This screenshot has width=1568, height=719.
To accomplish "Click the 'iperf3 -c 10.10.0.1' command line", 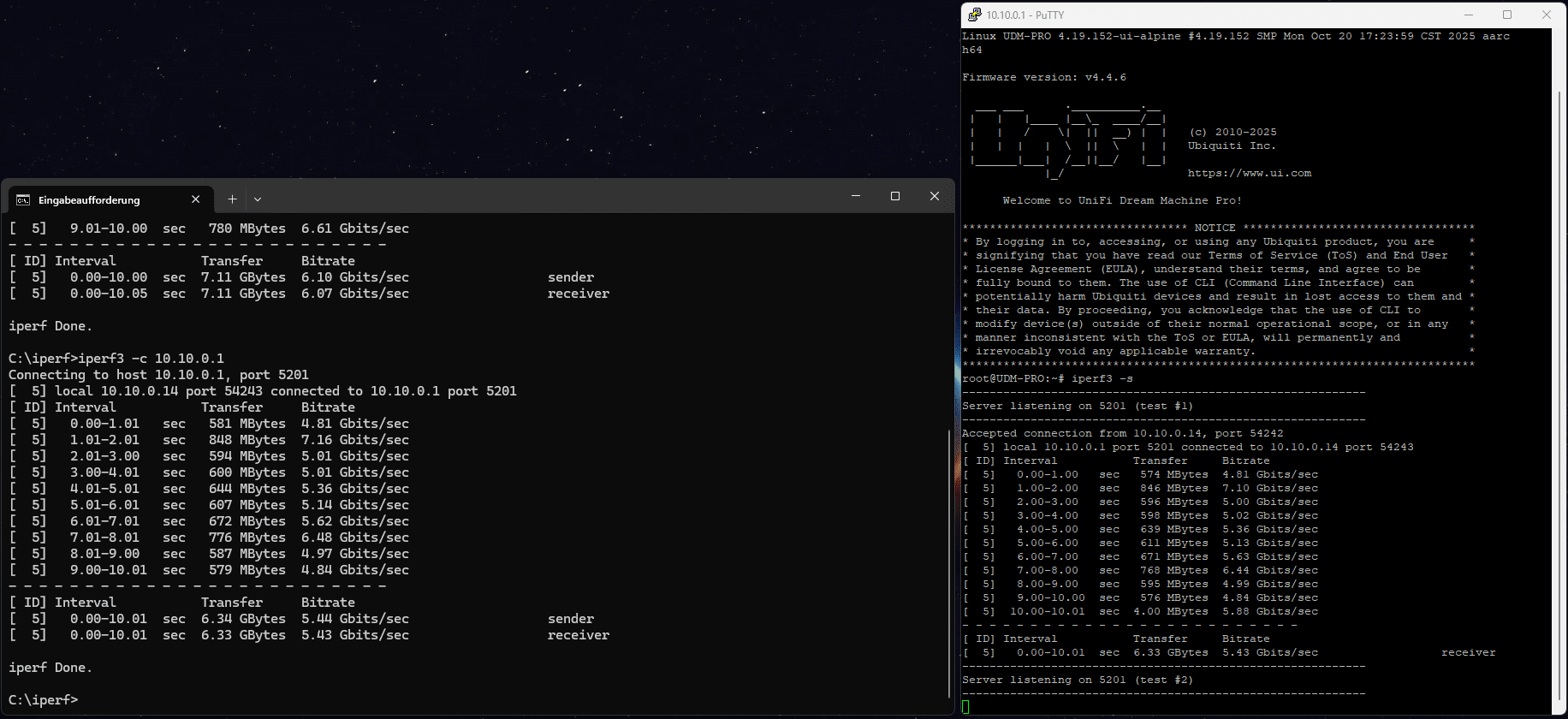I will 116,359.
